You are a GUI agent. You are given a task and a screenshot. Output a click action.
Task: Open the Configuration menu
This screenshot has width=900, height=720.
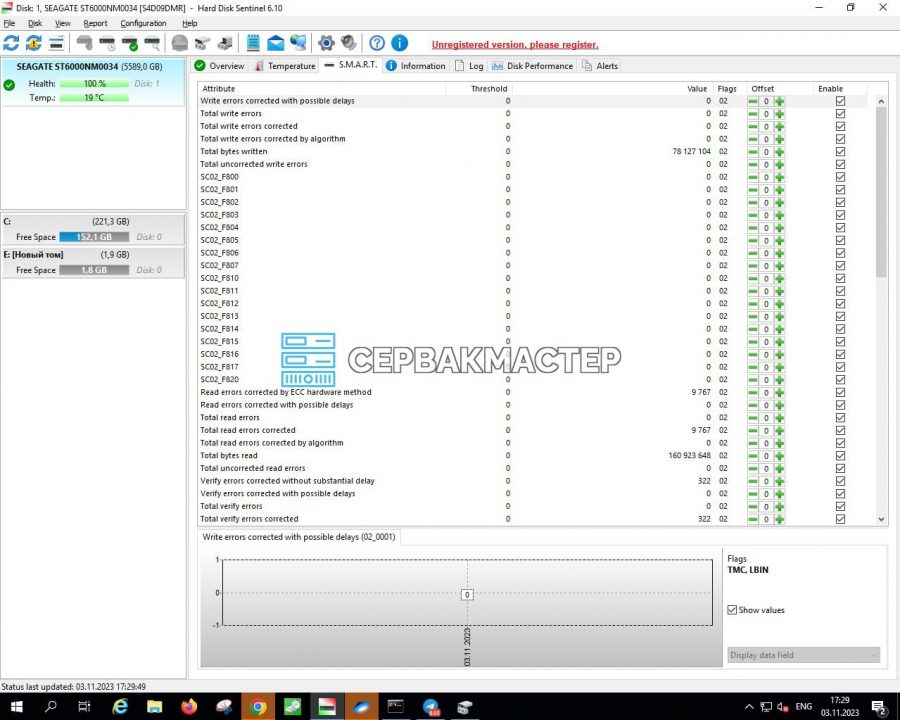[x=143, y=24]
